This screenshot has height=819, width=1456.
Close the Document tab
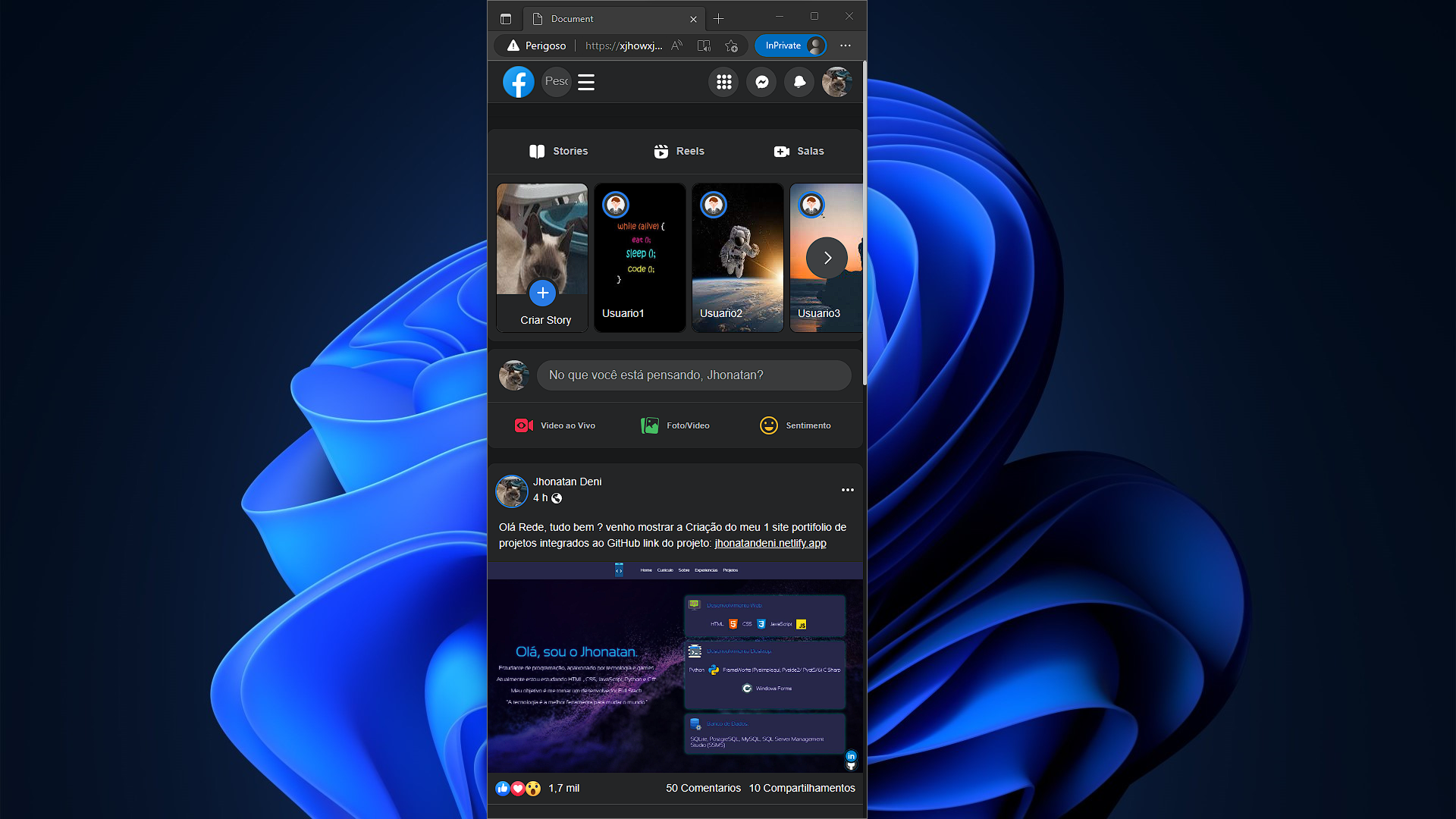(693, 20)
